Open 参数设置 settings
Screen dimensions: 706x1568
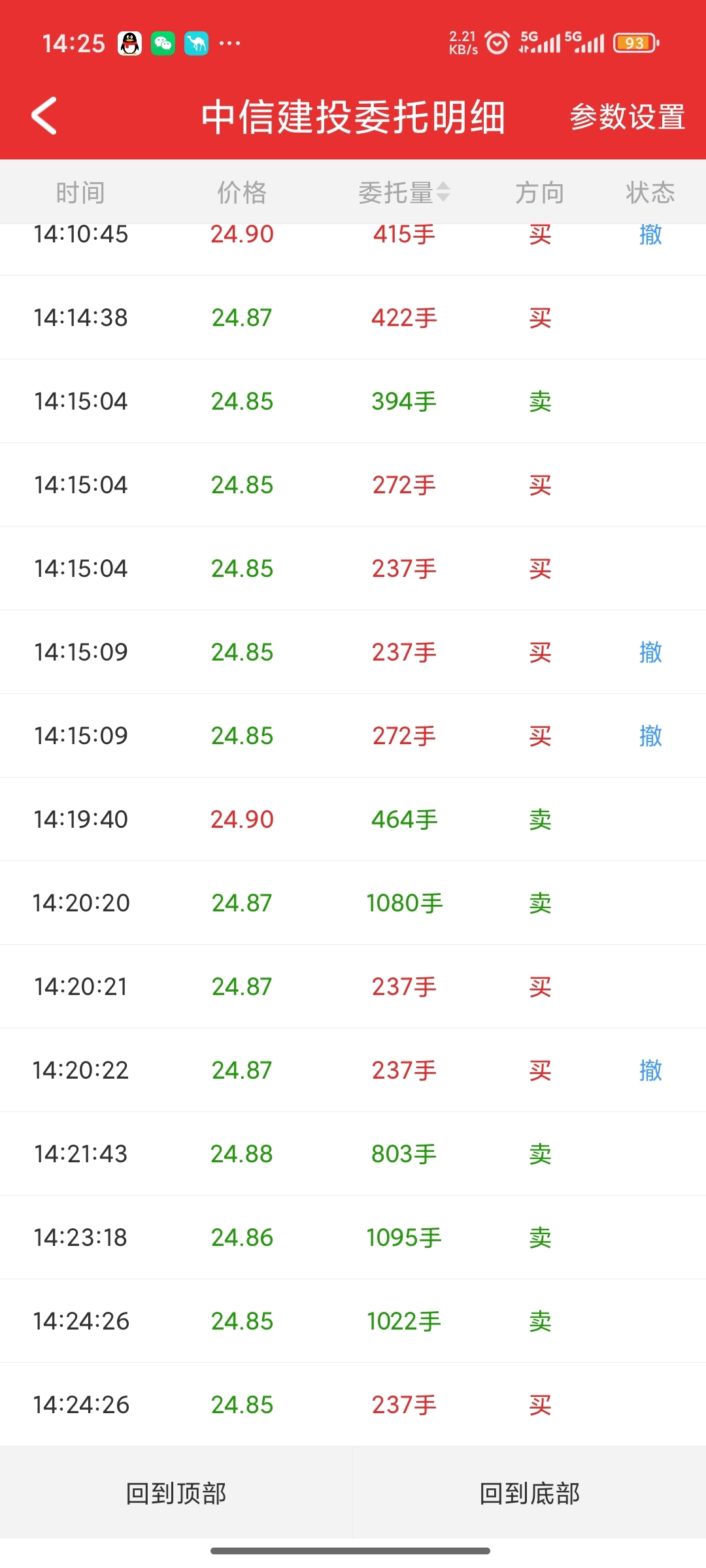[628, 117]
